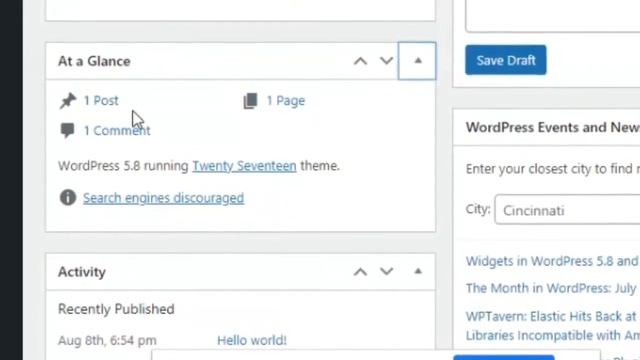The height and width of the screenshot is (360, 640).
Task: Open the Hello world! post link
Action: pyautogui.click(x=252, y=340)
